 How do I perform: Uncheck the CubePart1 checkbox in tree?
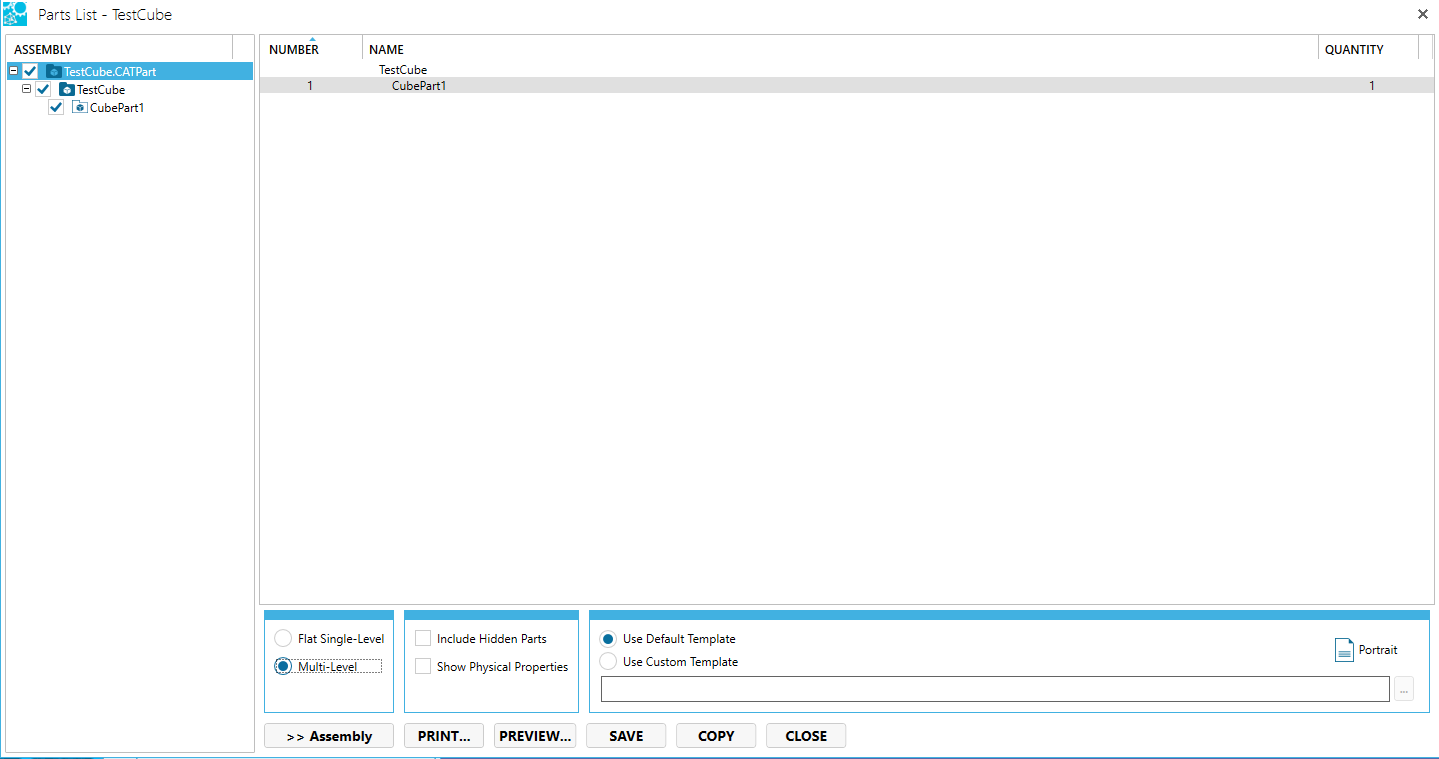[x=56, y=108]
